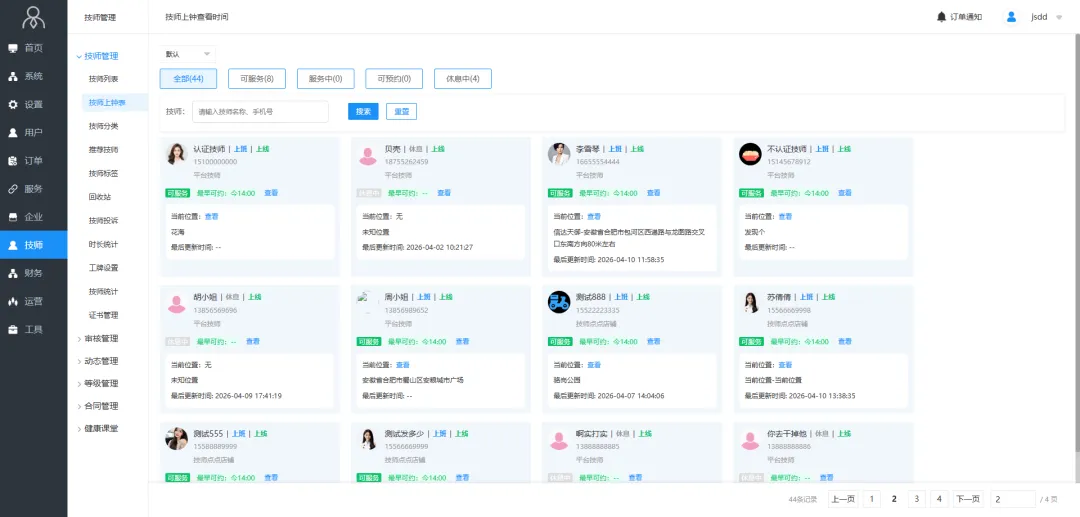The height and width of the screenshot is (517, 1080).
Task: Click the blue user avatar icon beside jsdd
Action: tap(1011, 17)
